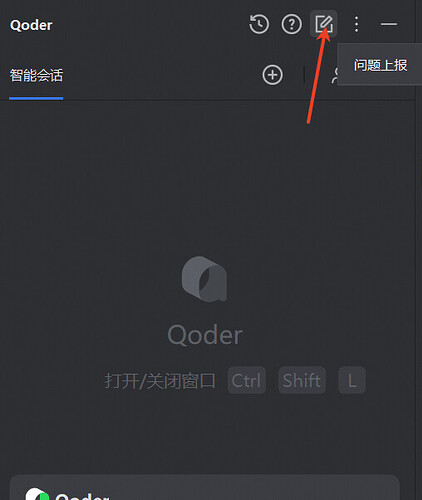Viewport: 422px width, 500px height.
Task: Click the 问题上报 tooltip label
Action: [380, 65]
